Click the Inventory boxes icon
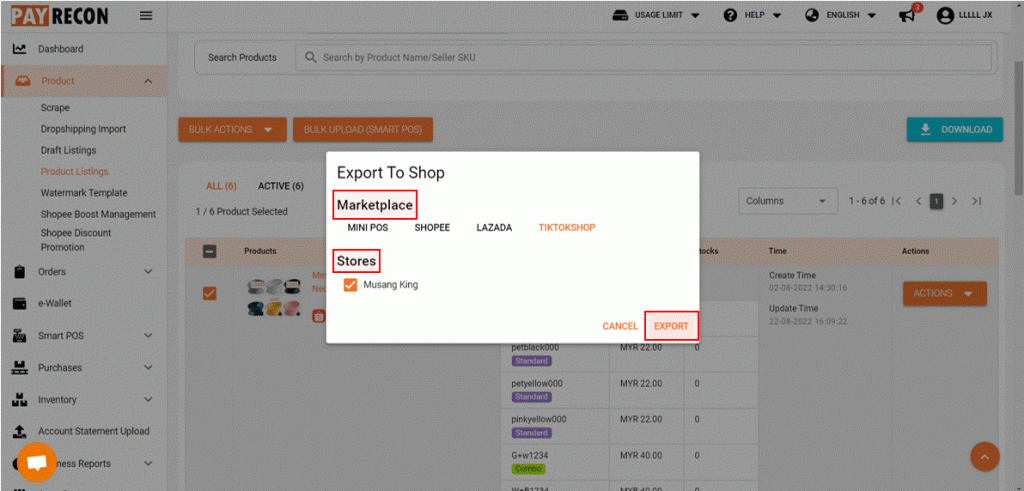Image resolution: width=1024 pixels, height=491 pixels. click(20, 400)
